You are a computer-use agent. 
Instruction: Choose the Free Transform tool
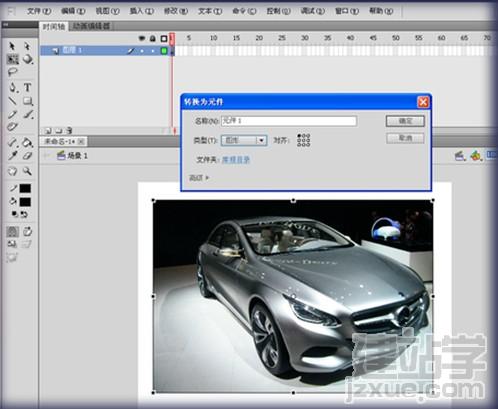pyautogui.click(x=13, y=59)
